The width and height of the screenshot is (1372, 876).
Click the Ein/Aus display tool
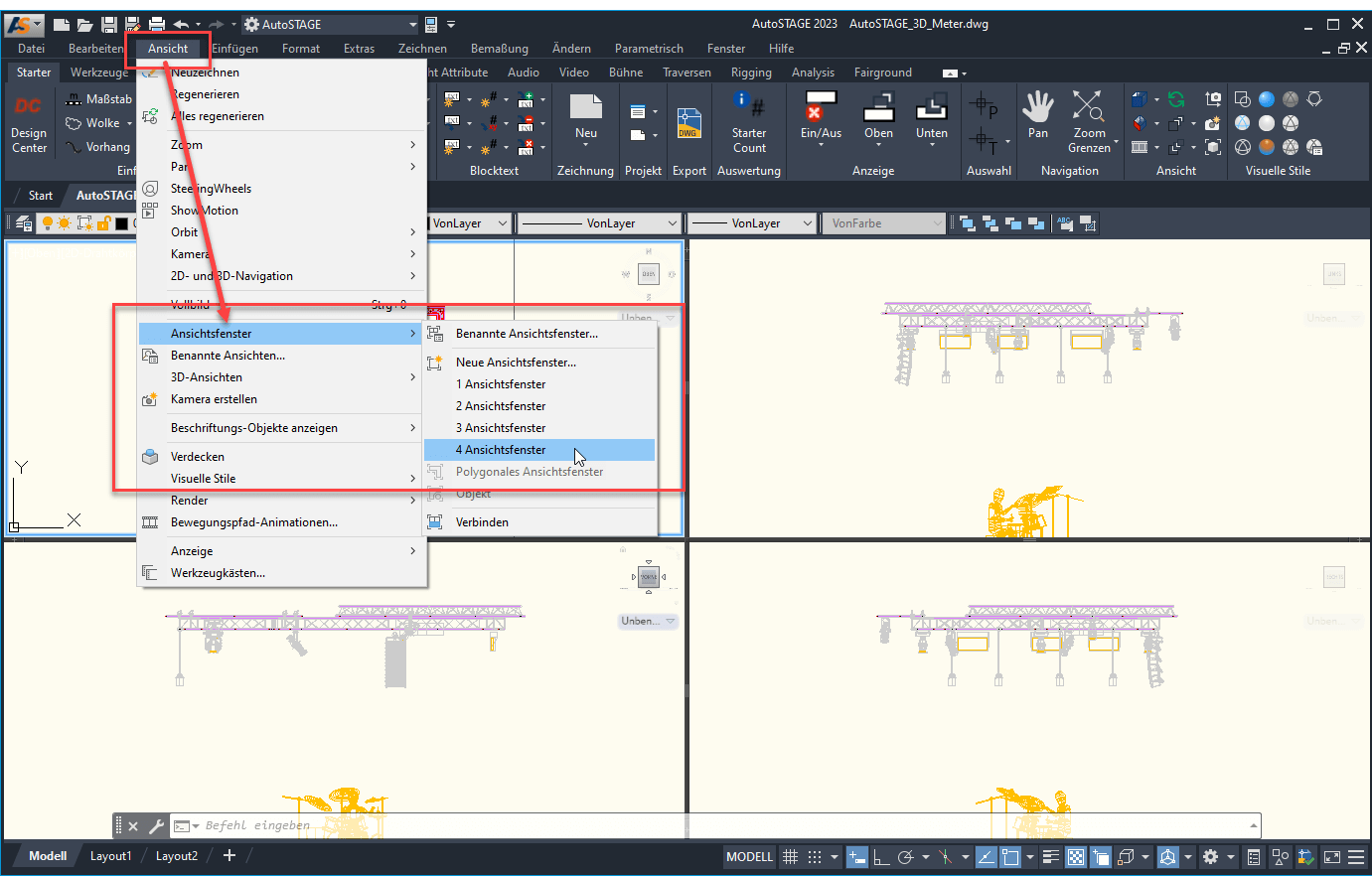click(x=821, y=117)
